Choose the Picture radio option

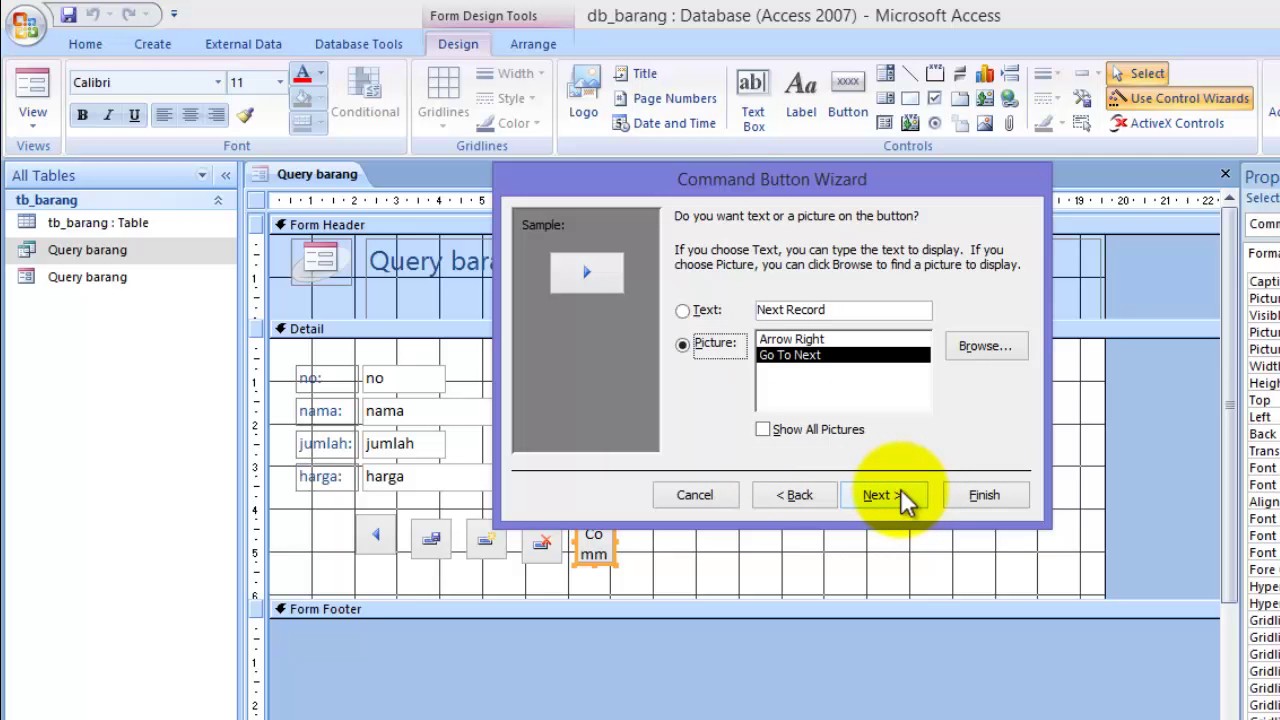click(x=682, y=344)
